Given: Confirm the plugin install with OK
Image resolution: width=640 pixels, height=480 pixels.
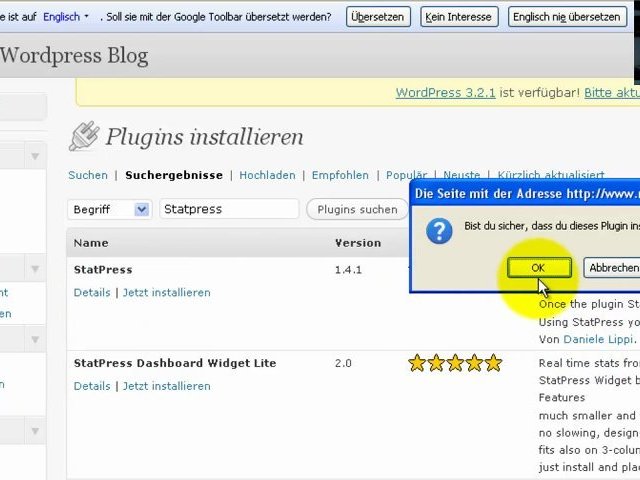Looking at the screenshot, I should [538, 268].
